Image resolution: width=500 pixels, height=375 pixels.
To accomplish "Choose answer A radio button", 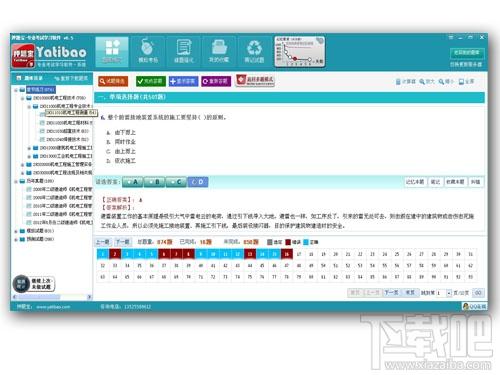I will pos(133,182).
